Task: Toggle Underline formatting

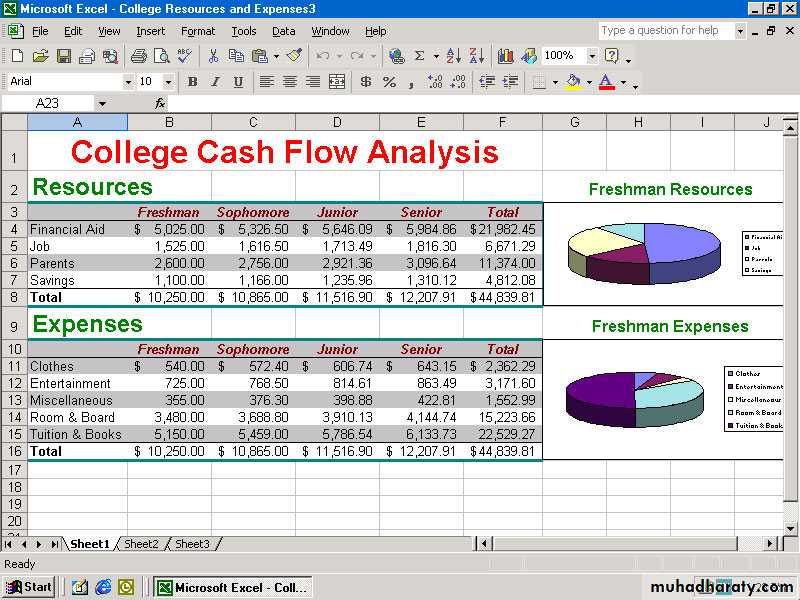Action: tap(238, 82)
